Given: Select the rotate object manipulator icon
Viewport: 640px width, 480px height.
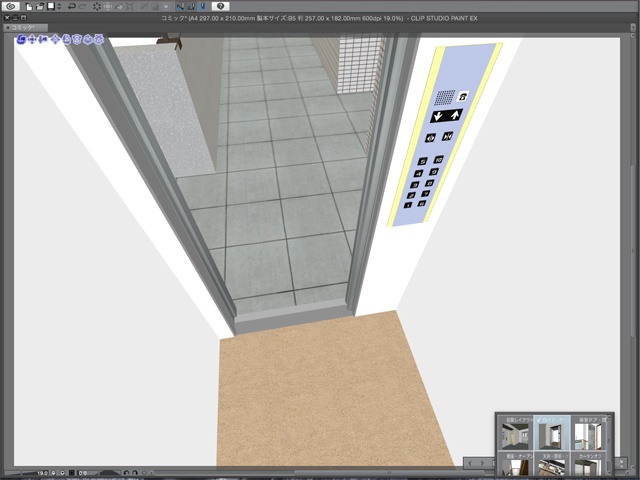Looking at the screenshot, I should [66, 40].
